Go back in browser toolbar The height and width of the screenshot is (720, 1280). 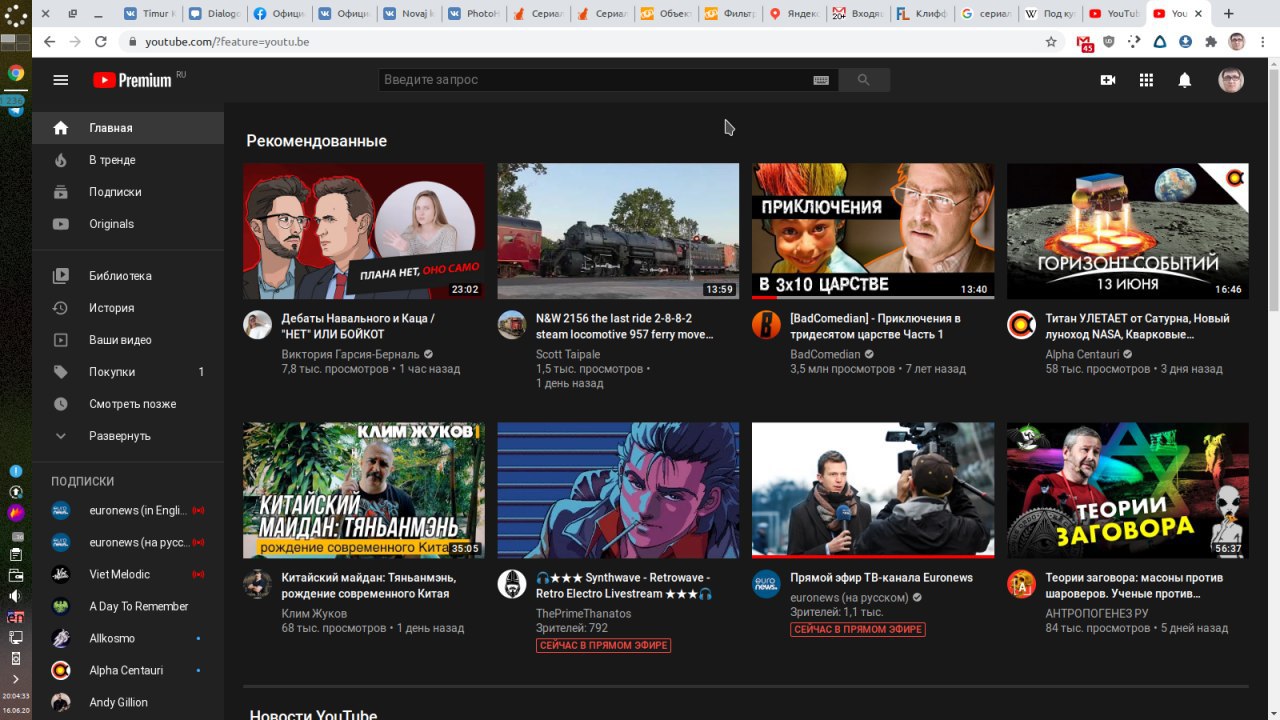pyautogui.click(x=48, y=42)
